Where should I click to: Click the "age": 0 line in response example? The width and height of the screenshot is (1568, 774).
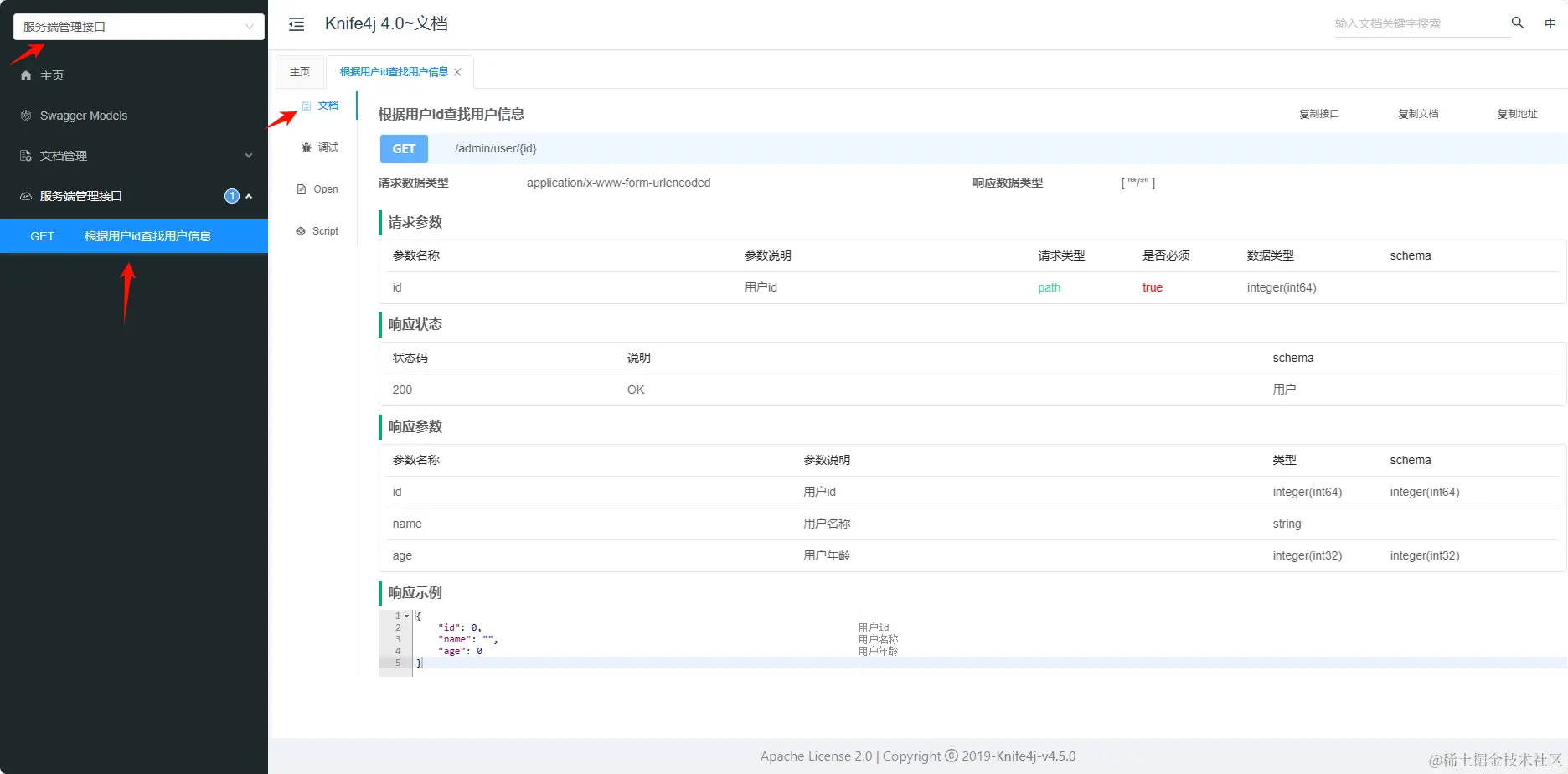460,651
